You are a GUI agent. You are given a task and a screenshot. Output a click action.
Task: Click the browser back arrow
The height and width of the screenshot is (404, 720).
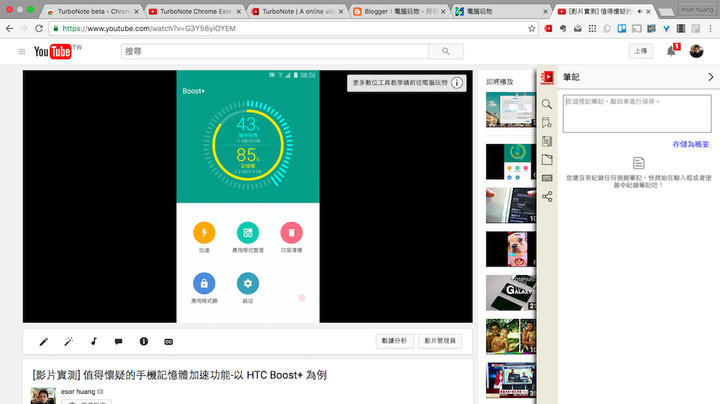(10, 28)
